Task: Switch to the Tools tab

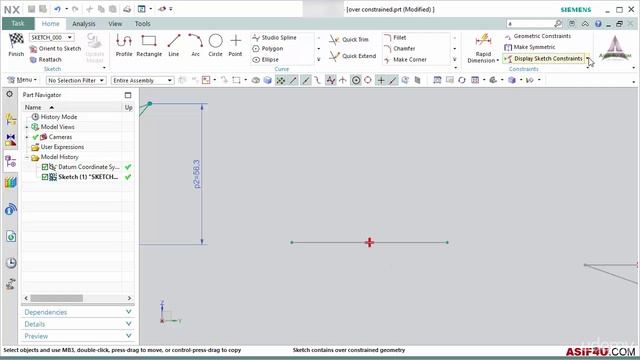Action: coord(142,24)
